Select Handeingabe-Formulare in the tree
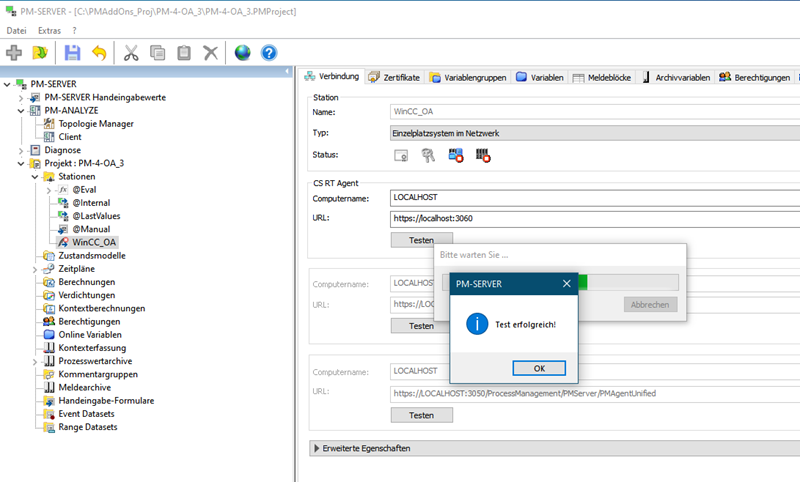The image size is (800, 482). click(106, 400)
